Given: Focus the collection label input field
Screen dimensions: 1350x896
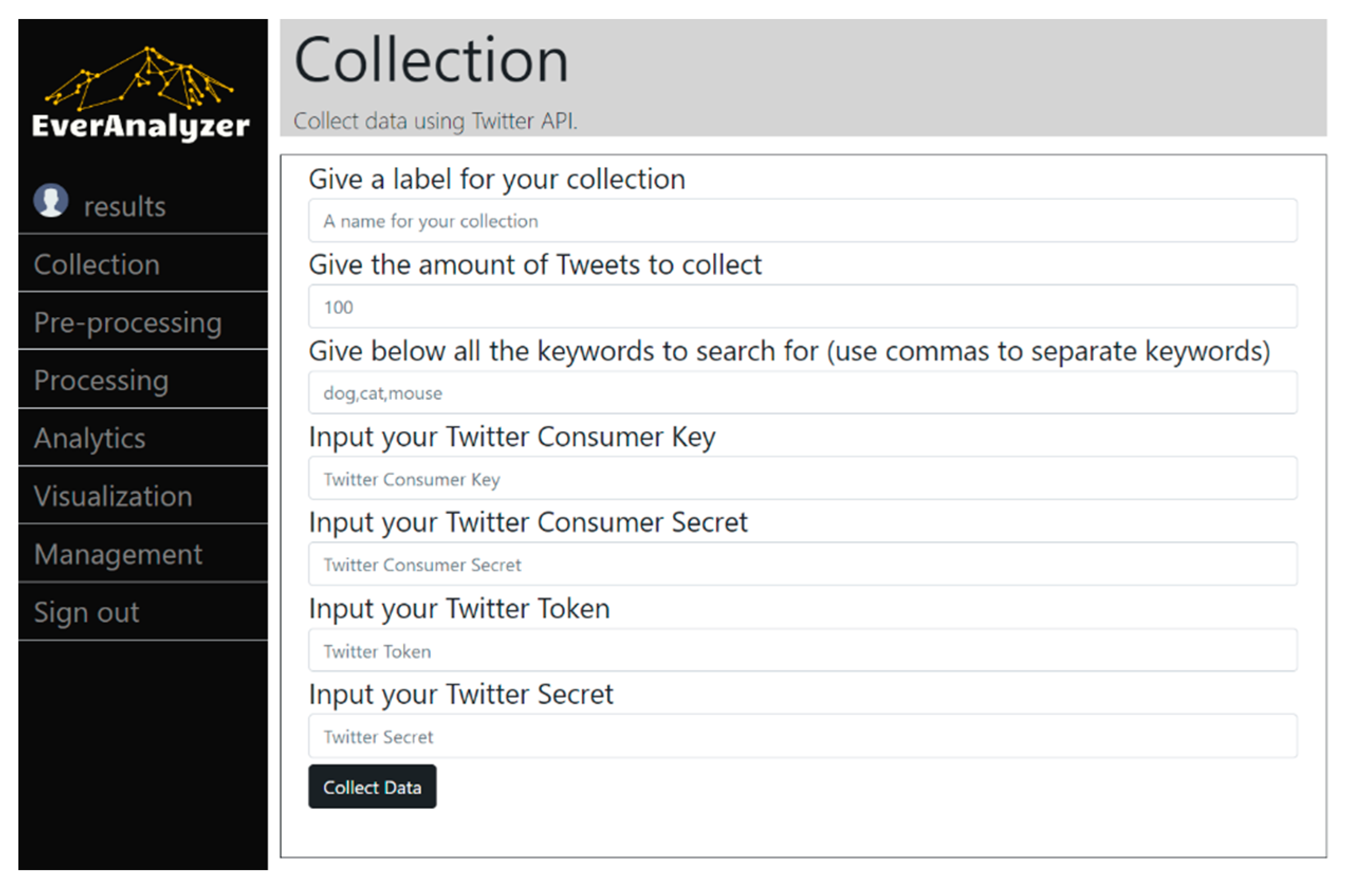Looking at the screenshot, I should point(802,221).
